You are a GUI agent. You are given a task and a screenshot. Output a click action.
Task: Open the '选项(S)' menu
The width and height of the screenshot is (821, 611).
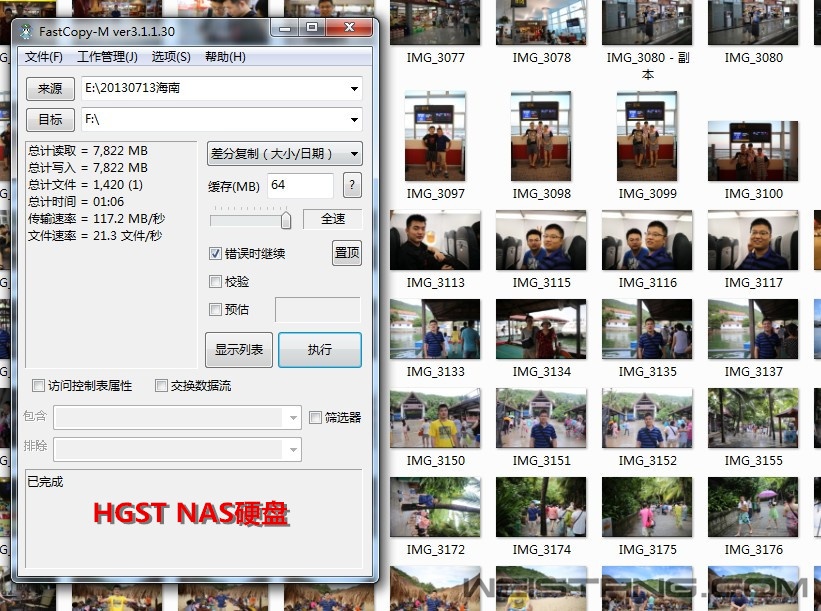point(171,57)
